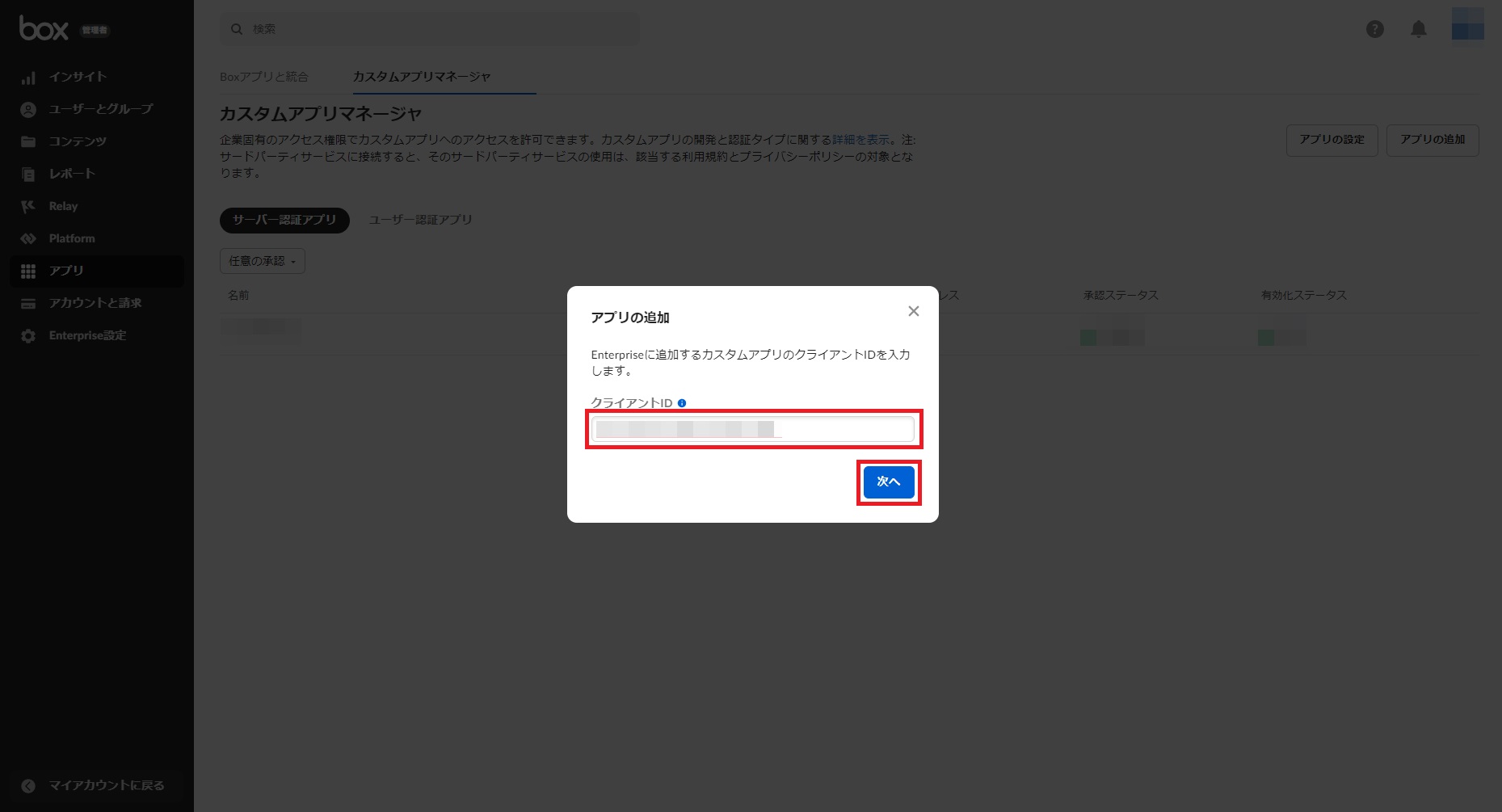Click the Relay icon in sidebar

pyautogui.click(x=28, y=206)
